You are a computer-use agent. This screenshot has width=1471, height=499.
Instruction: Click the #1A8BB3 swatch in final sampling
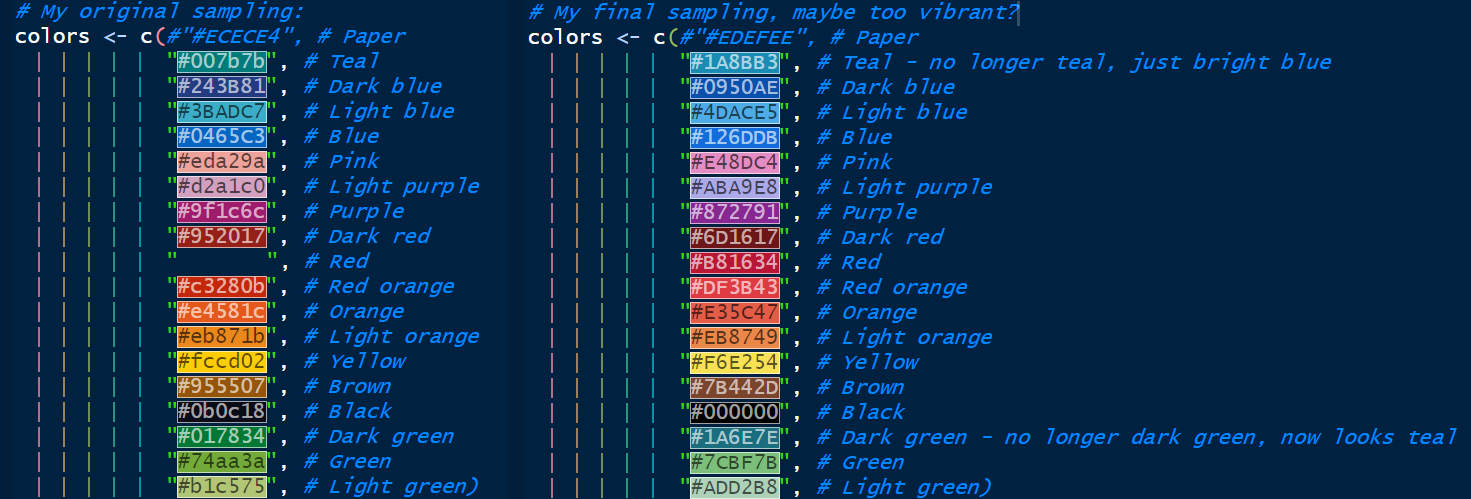pyautogui.click(x=734, y=62)
